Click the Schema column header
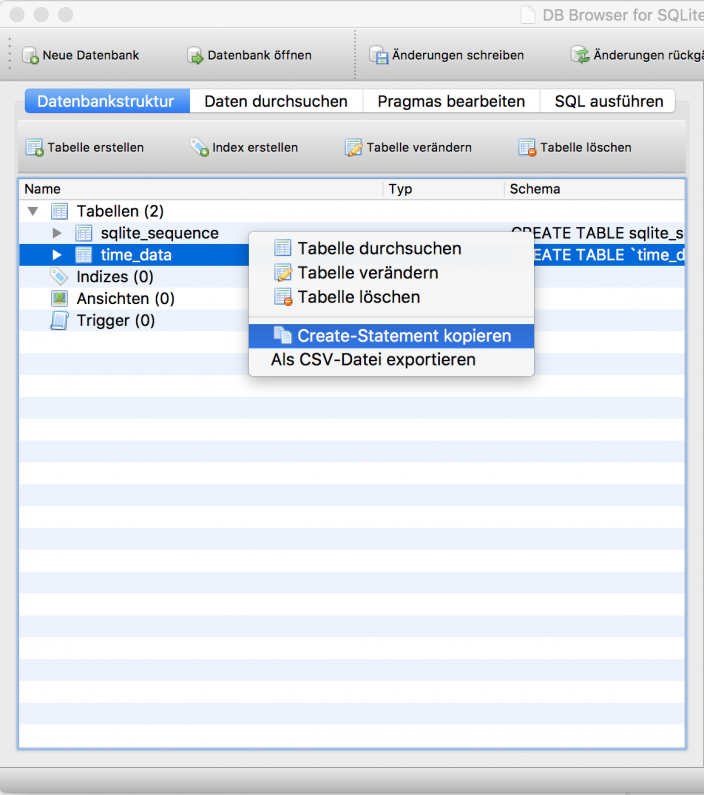The image size is (704, 795). click(535, 189)
